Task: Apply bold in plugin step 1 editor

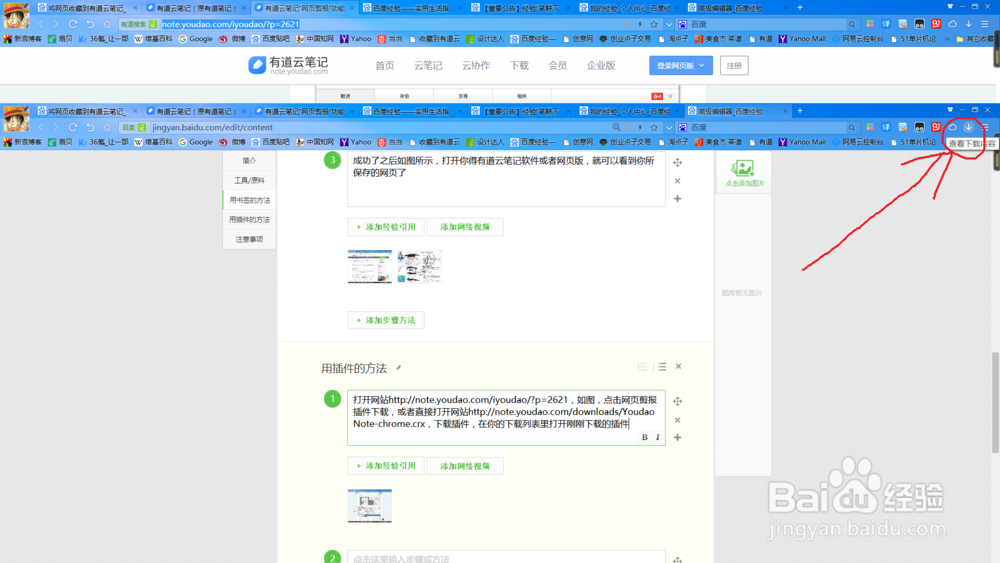Action: (645, 437)
